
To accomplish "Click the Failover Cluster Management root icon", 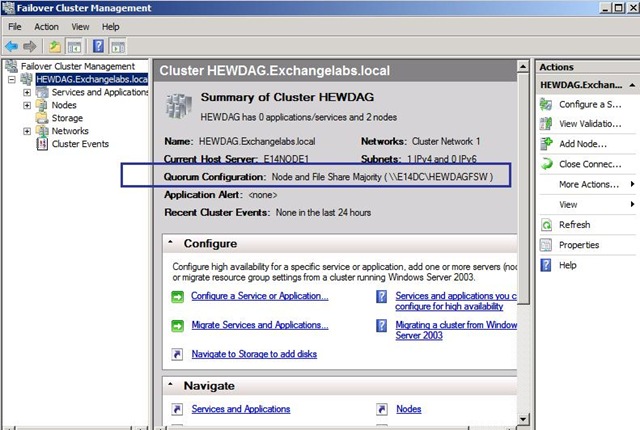I will pos(12,66).
